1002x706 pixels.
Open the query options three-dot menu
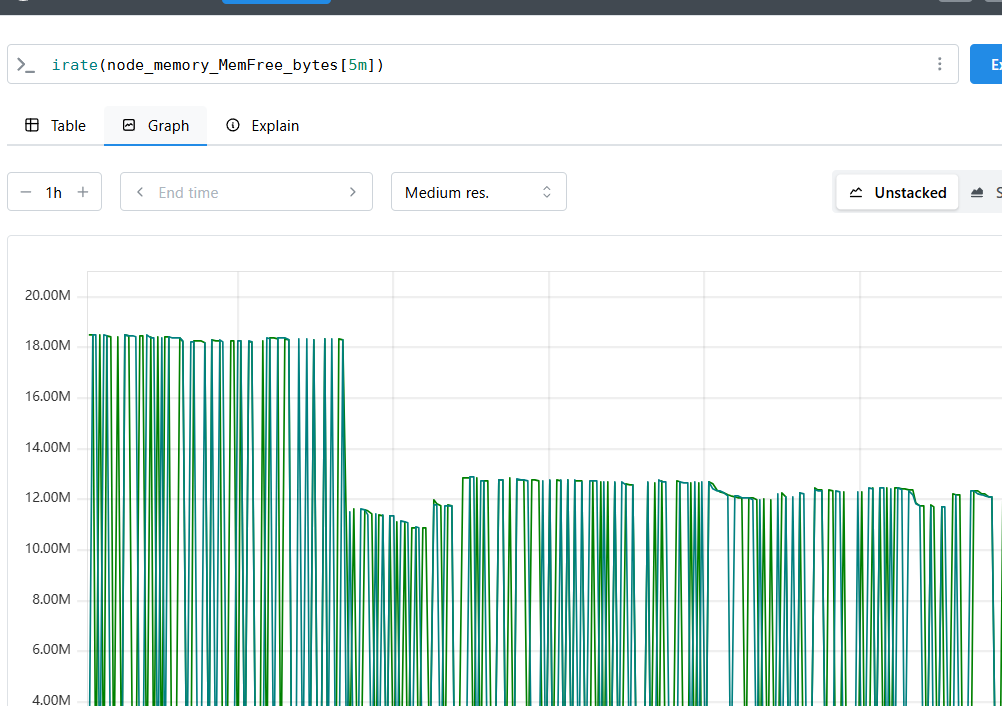click(939, 64)
